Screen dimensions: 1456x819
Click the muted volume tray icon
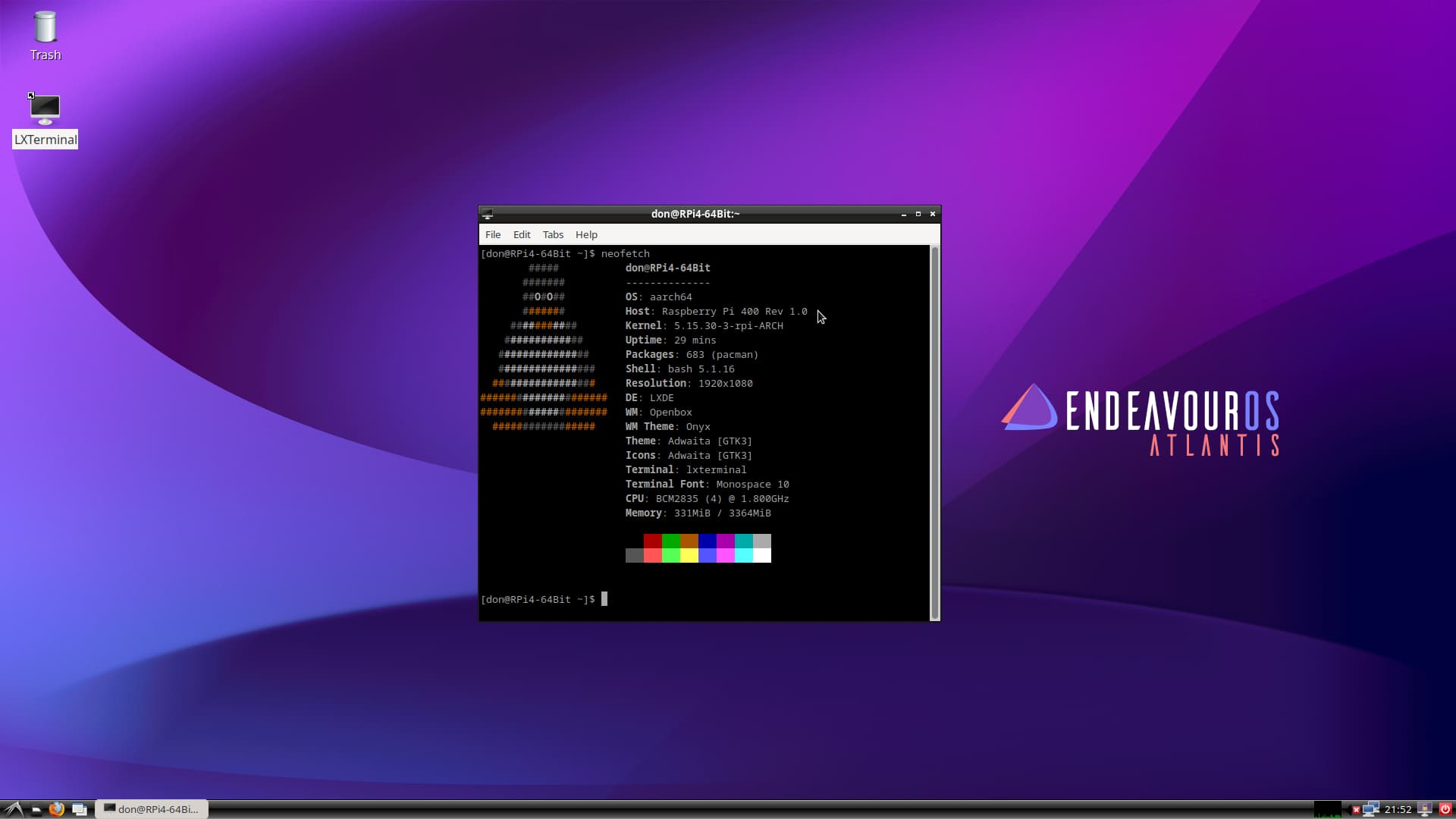click(1354, 809)
